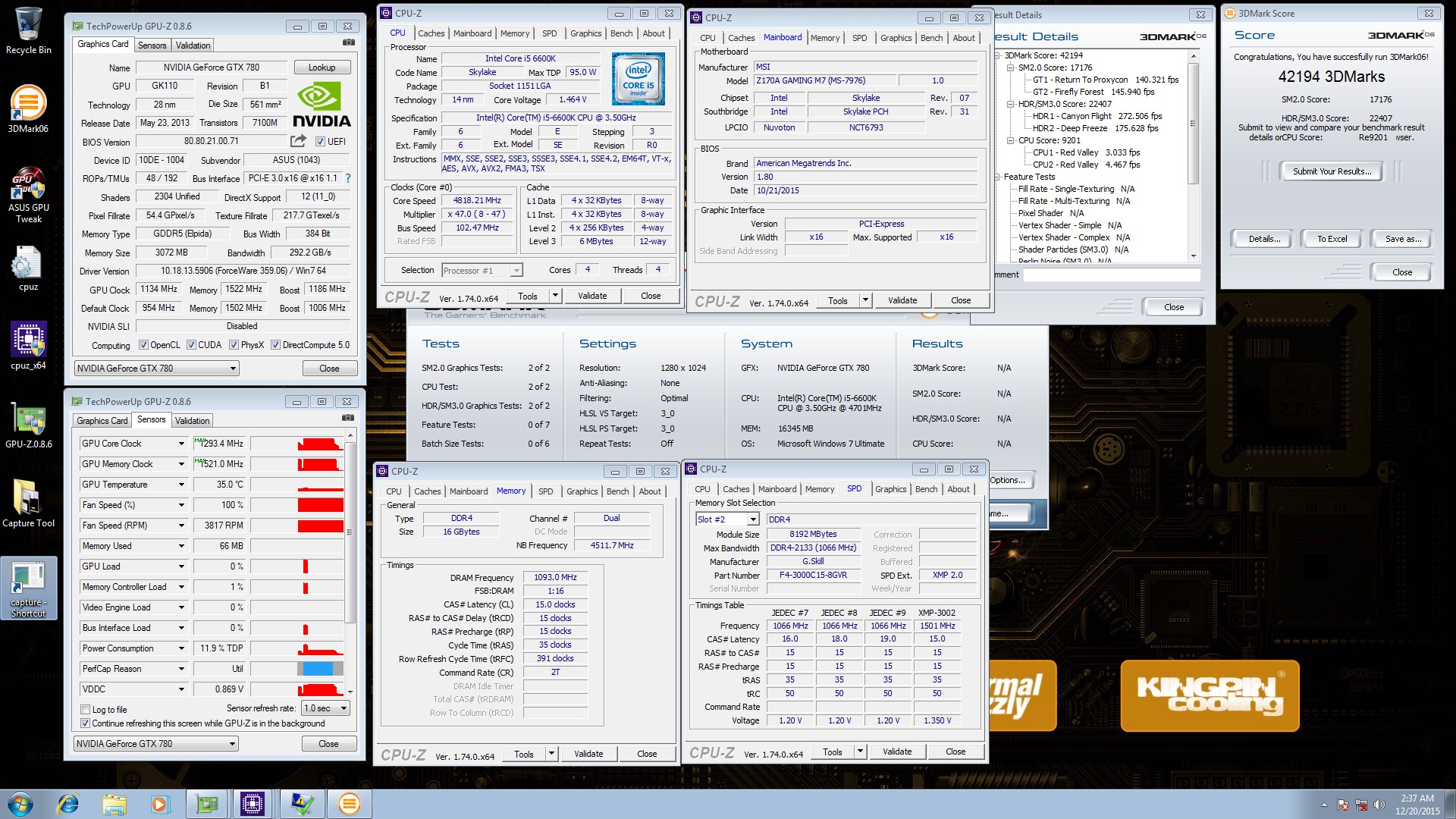Launch ASUS GPU Tweak desktop icon
This screenshot has width=1456, height=819.
28,195
